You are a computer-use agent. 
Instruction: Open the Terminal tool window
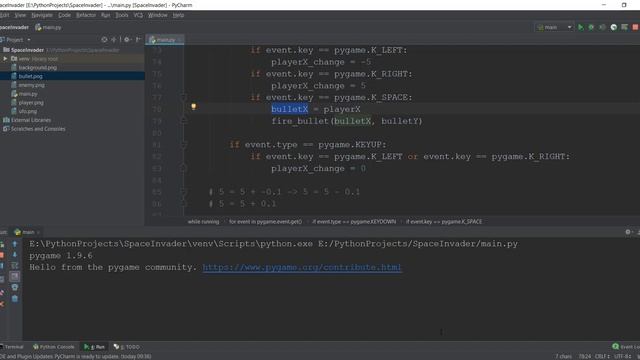(12, 347)
